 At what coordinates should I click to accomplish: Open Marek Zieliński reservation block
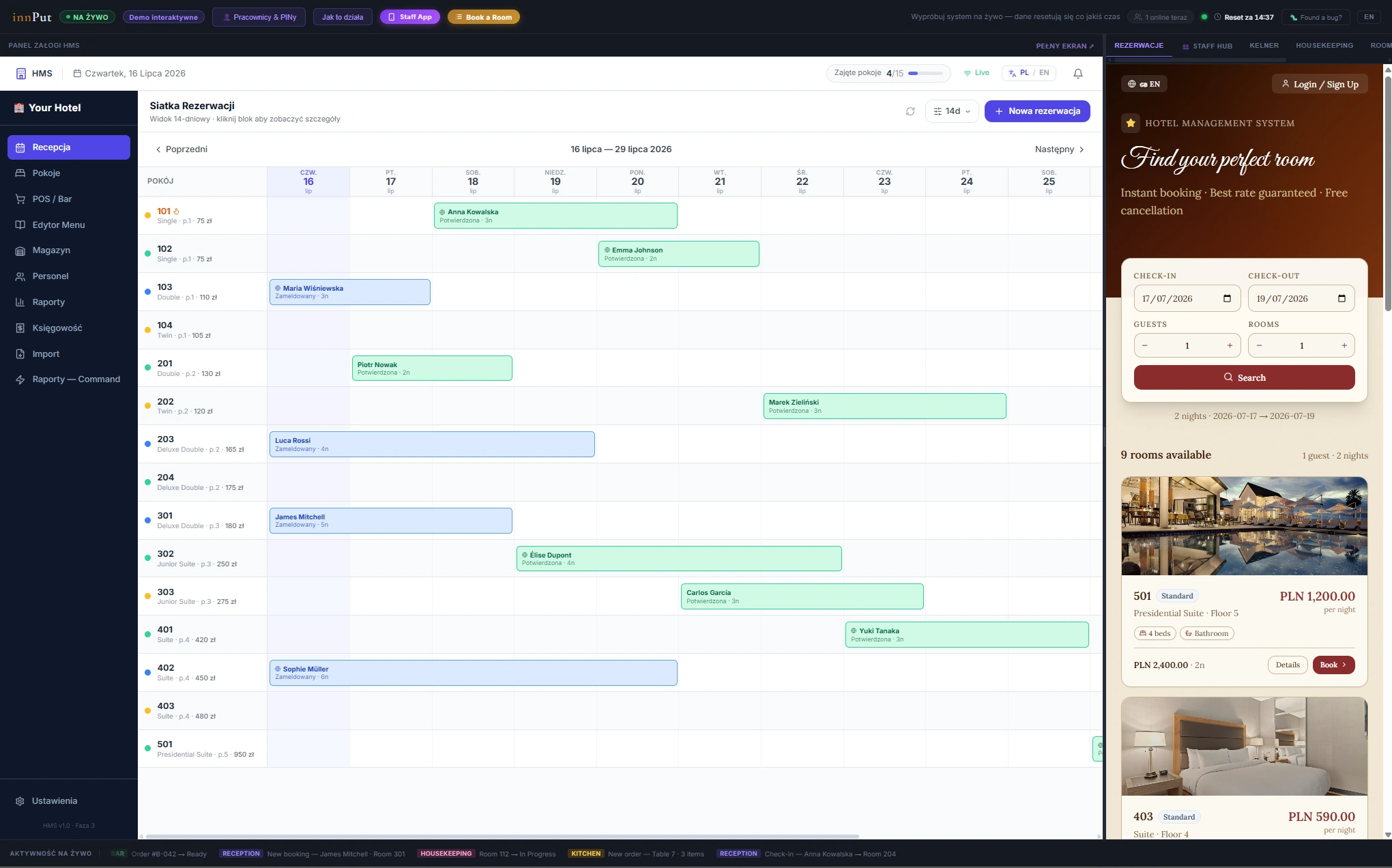coord(884,406)
